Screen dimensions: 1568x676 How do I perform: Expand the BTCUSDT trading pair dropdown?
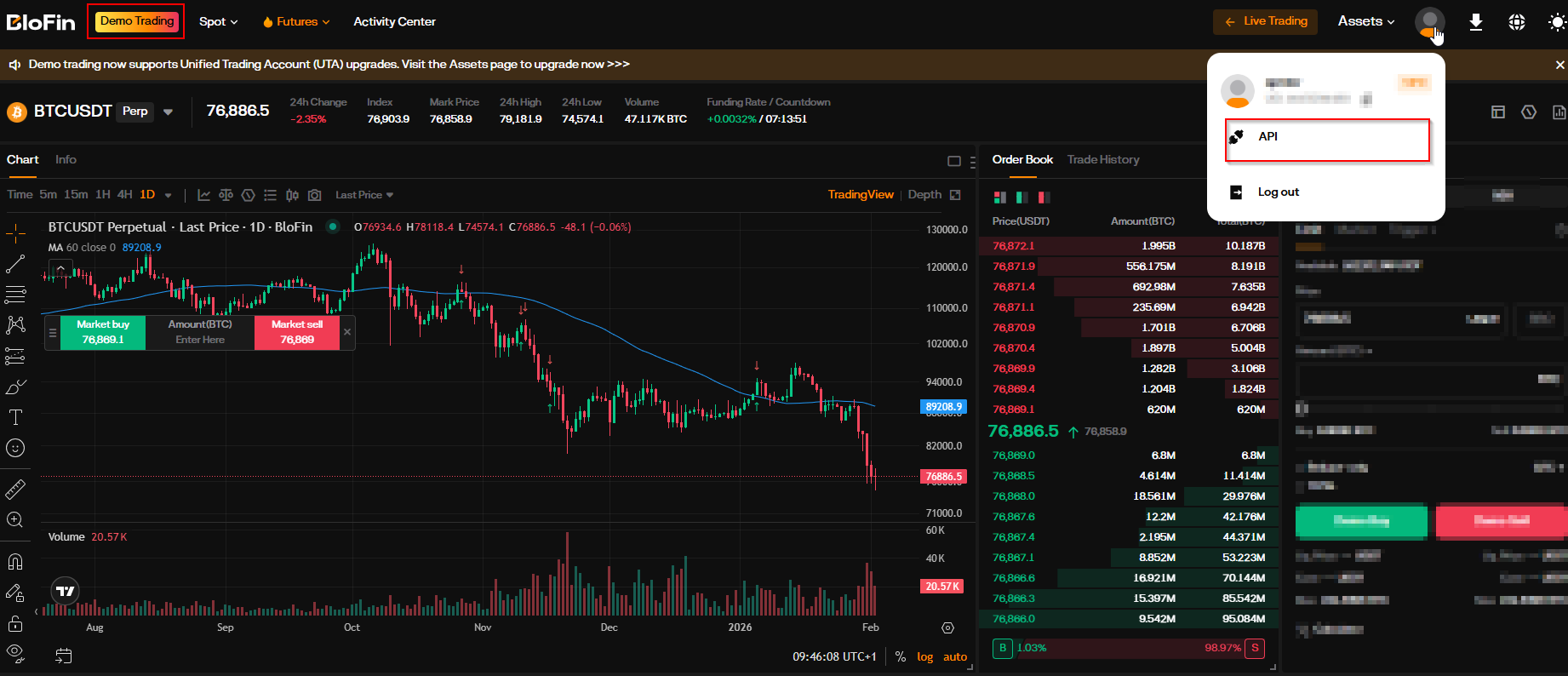point(169,112)
